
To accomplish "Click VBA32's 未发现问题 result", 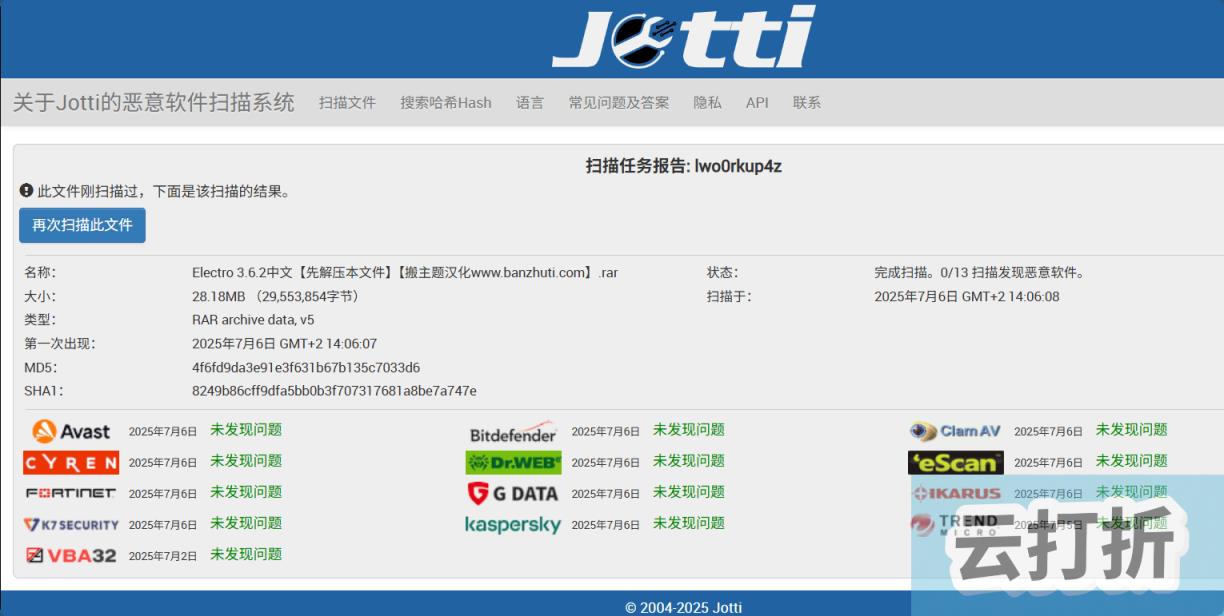I will 246,554.
